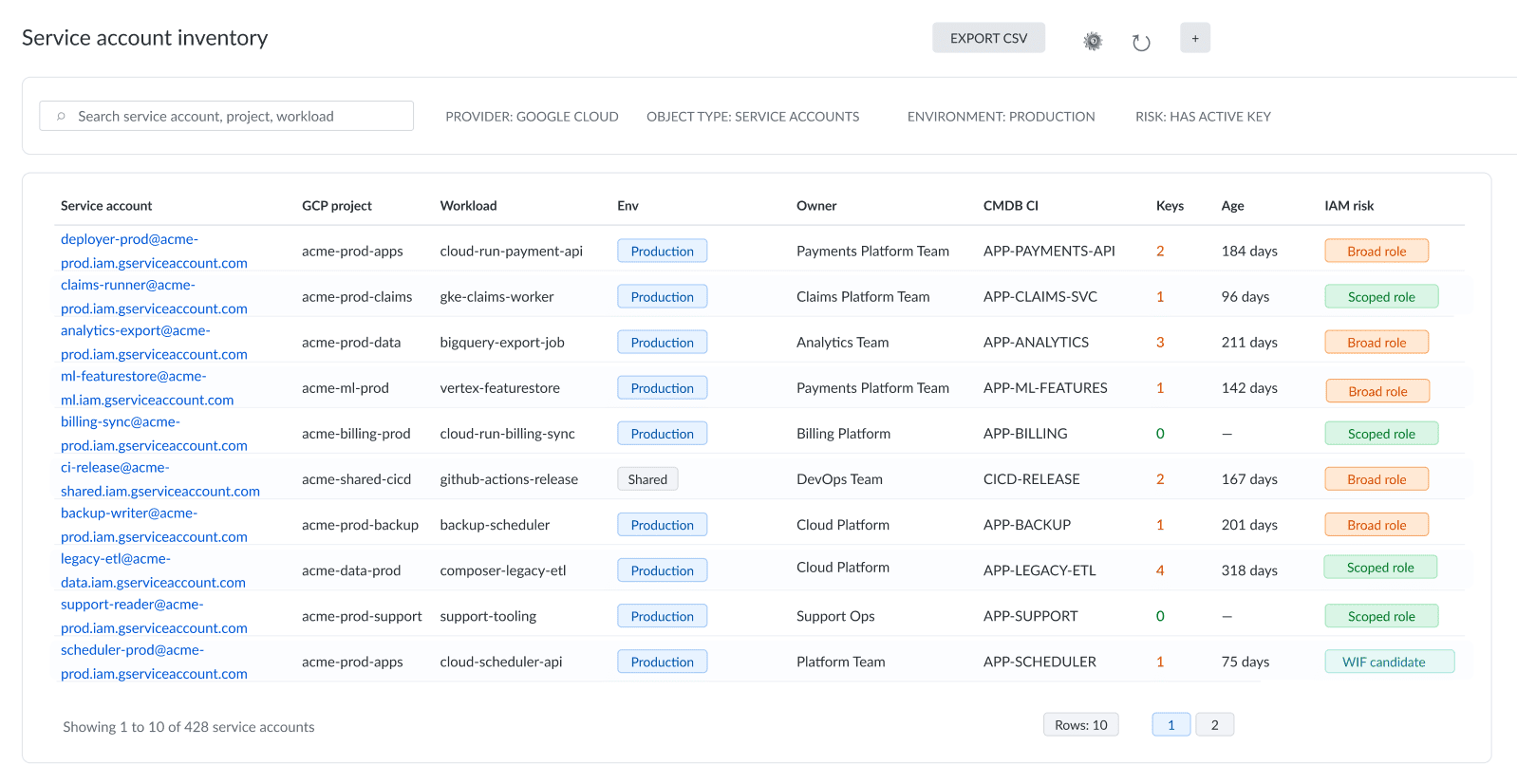Sort by CMDB CI column header
Image resolution: width=1517 pixels, height=784 pixels.
[1010, 206]
